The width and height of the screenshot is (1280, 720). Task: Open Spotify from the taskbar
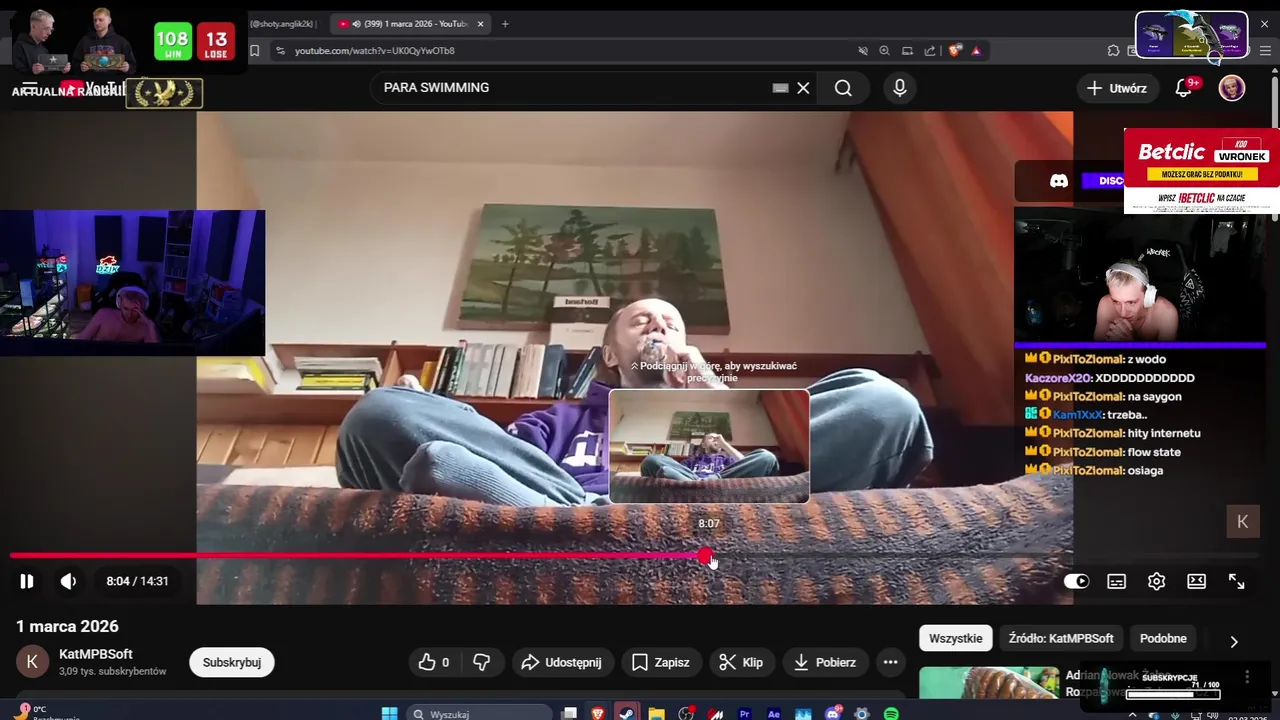(891, 714)
